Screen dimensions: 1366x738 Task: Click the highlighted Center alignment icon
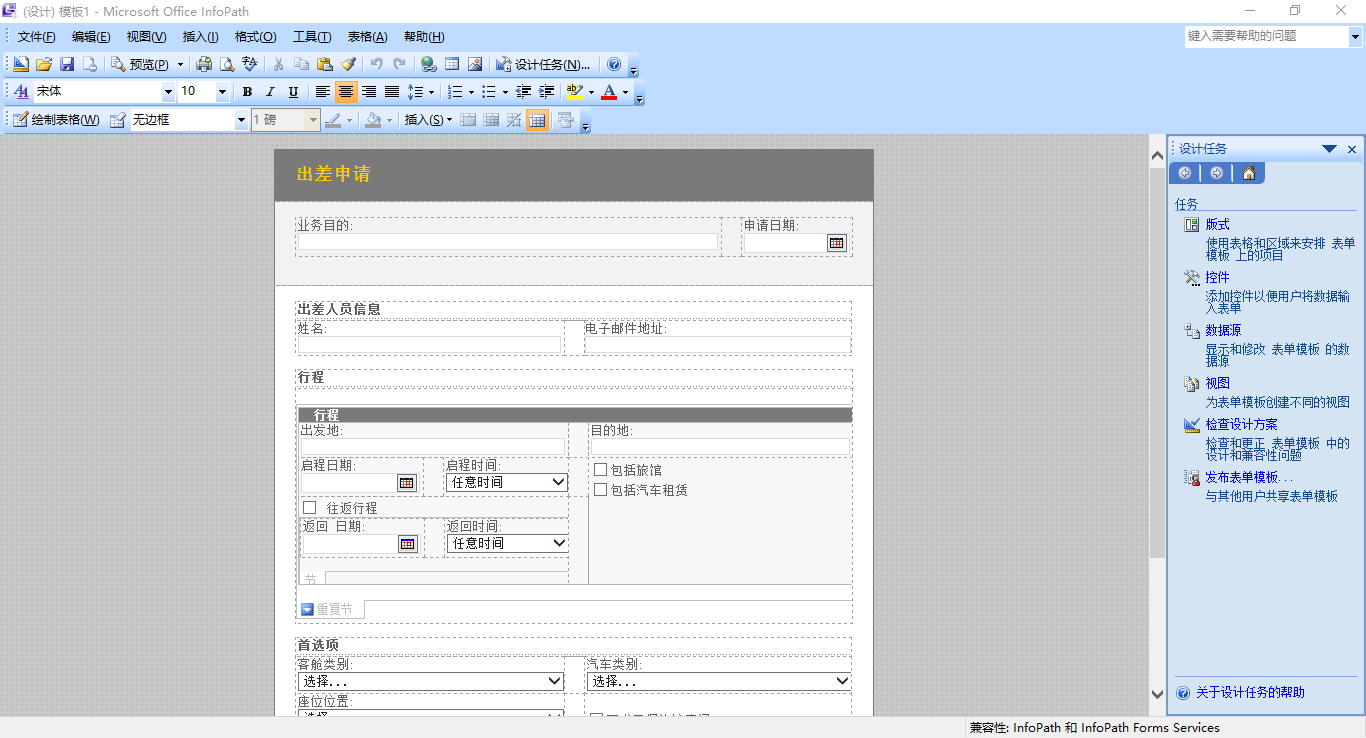coord(345,92)
